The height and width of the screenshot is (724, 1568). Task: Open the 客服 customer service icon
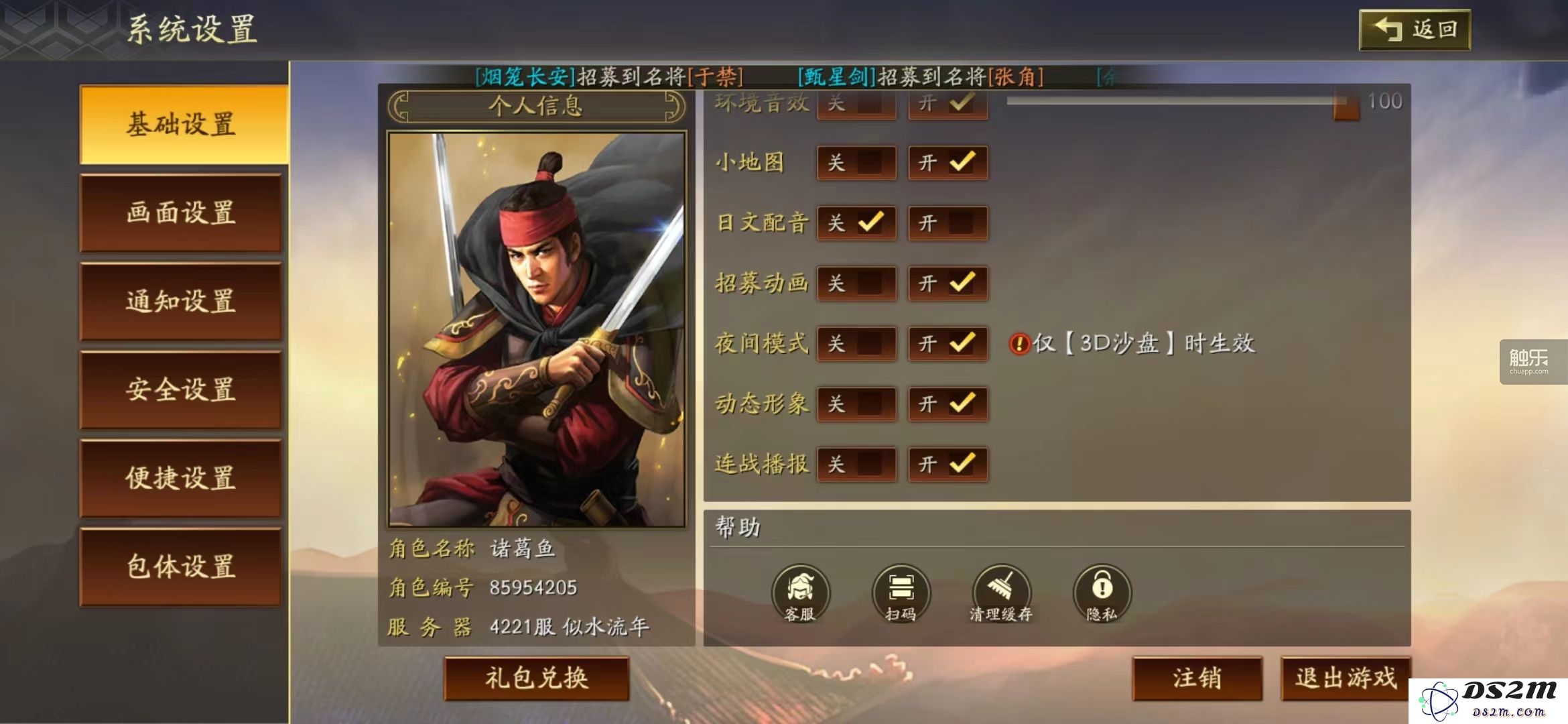pyautogui.click(x=800, y=593)
